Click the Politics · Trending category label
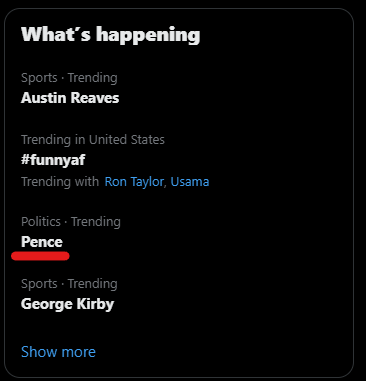 click(71, 222)
